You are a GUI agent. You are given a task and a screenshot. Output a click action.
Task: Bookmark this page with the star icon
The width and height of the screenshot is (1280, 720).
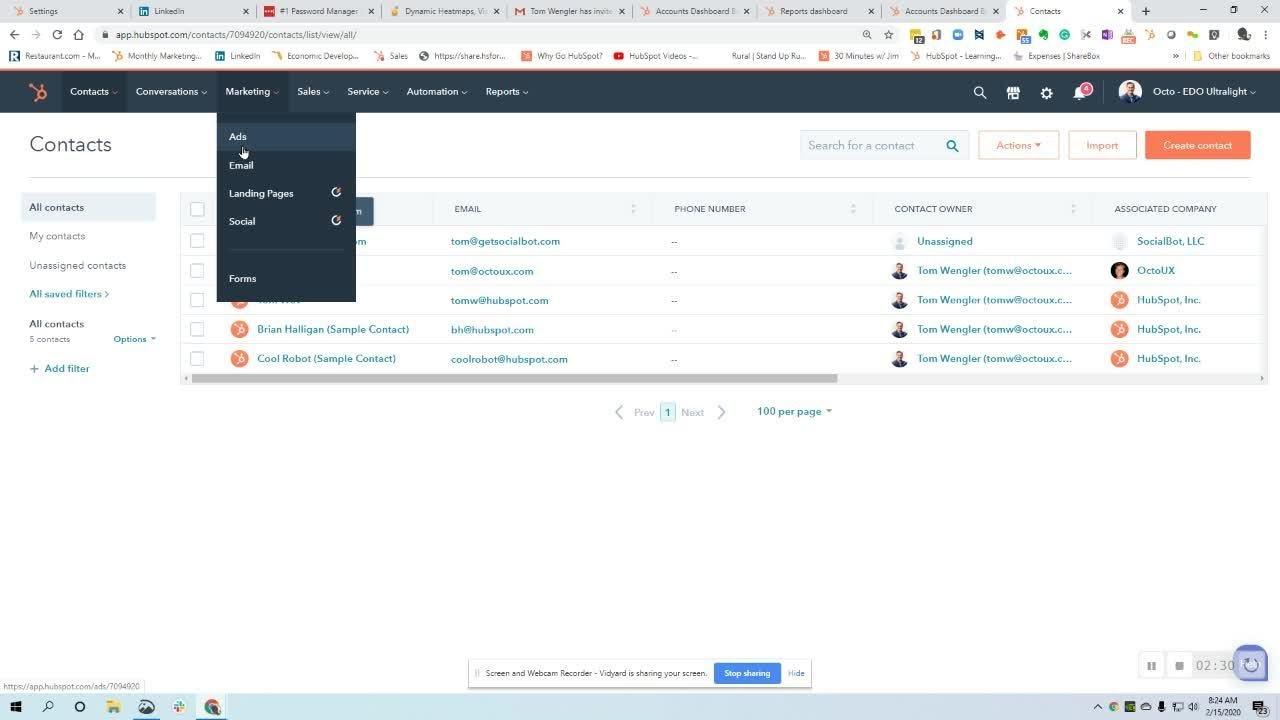point(888,34)
